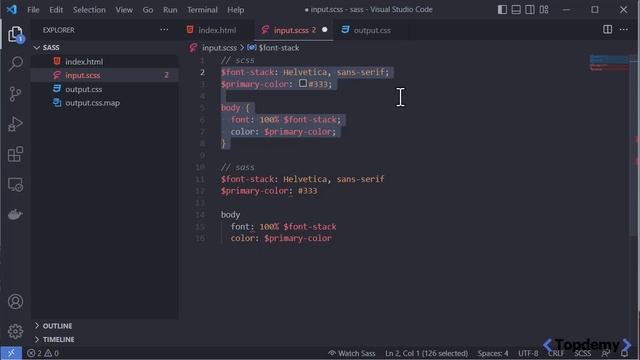
Task: Click the unsaved dot on input.scss tab
Action: (x=324, y=30)
